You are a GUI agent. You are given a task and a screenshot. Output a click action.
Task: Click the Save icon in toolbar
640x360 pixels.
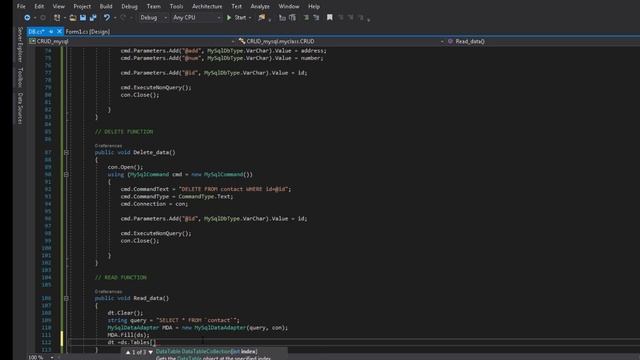click(x=83, y=18)
